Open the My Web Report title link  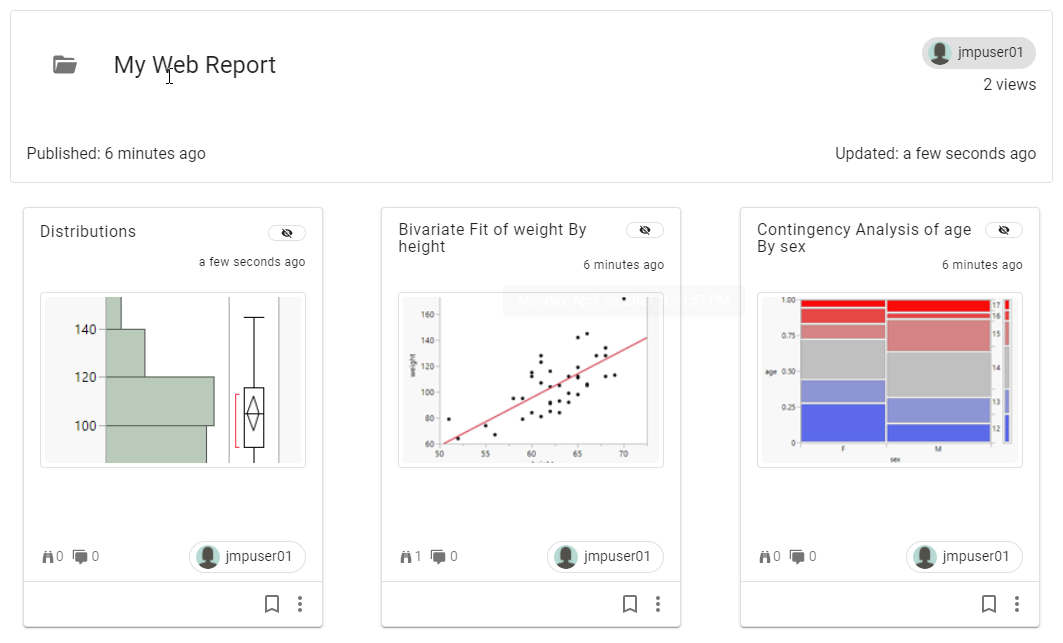(194, 64)
